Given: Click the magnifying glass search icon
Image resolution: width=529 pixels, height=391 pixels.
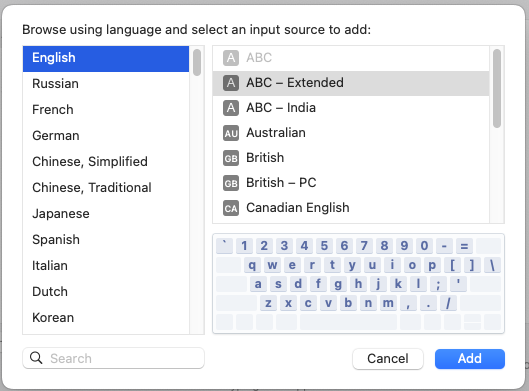Looking at the screenshot, I should coord(36,358).
